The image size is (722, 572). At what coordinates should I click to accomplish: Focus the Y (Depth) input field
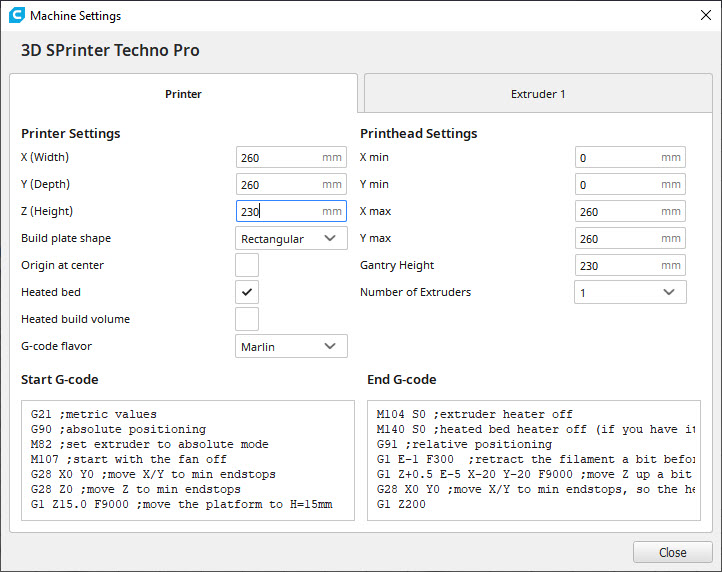(x=291, y=184)
